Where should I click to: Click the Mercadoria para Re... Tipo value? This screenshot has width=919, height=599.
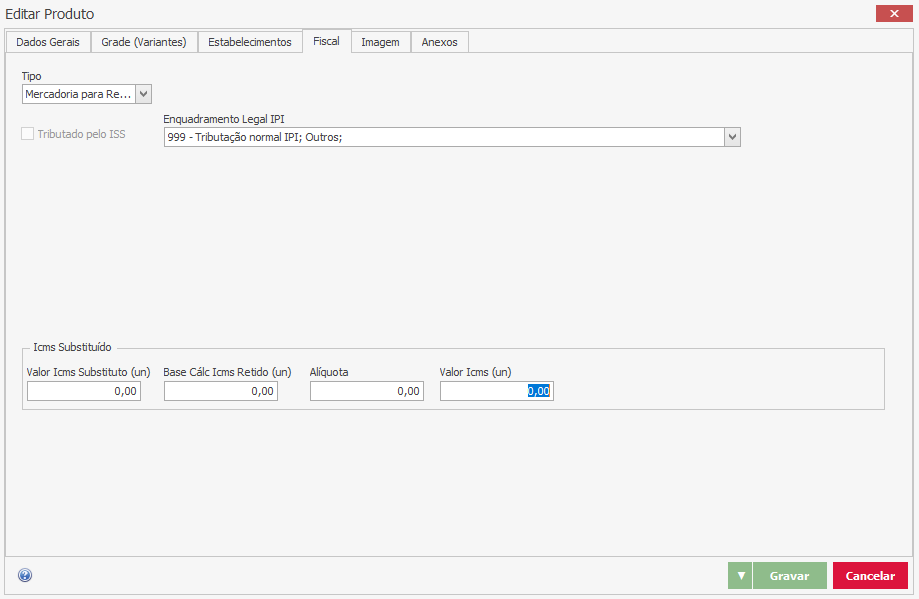click(x=78, y=94)
